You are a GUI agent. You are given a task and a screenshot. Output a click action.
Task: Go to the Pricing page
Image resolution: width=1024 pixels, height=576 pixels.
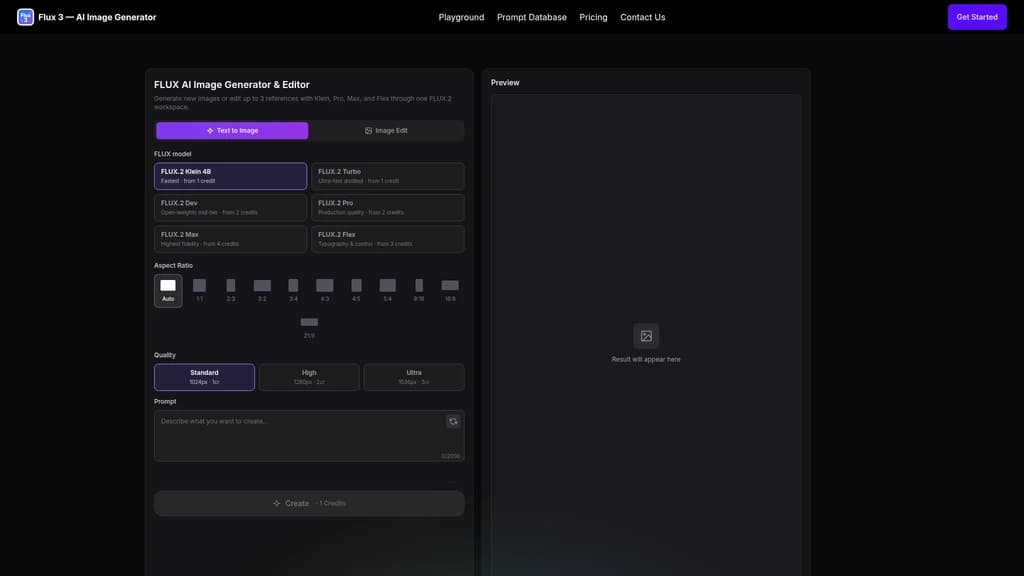coord(593,17)
